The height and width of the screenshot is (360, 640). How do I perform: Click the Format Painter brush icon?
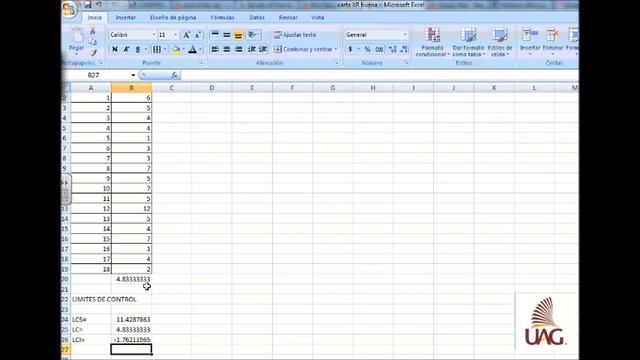[x=93, y=52]
